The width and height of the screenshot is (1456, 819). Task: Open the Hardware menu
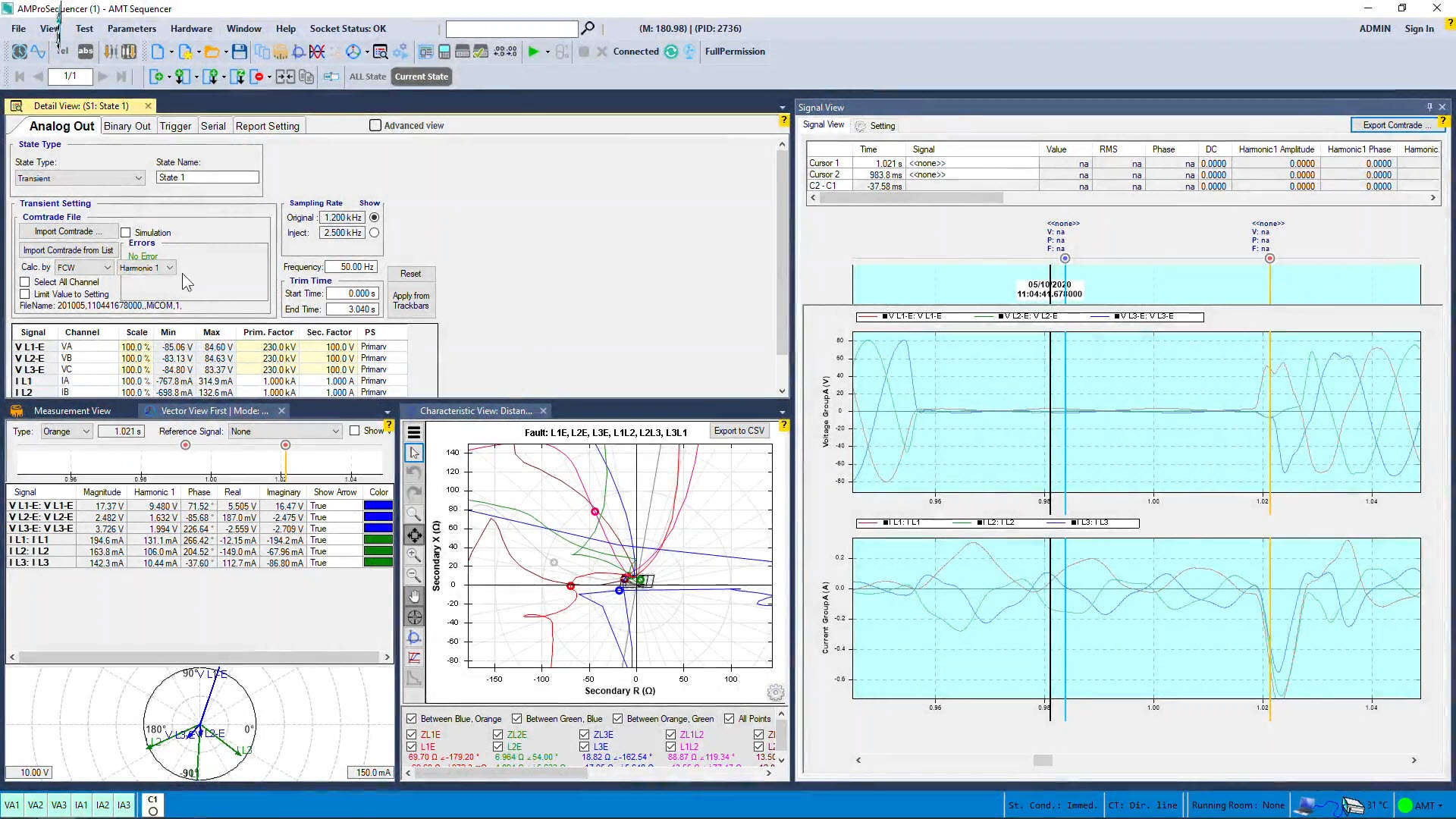point(191,29)
